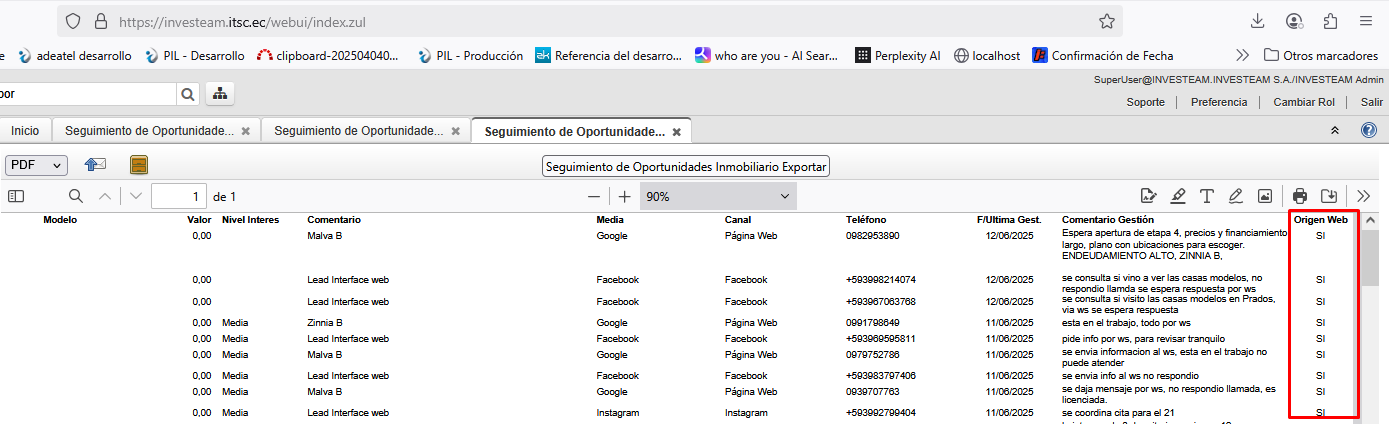Switch to the Inicio tab
1389x424 pixels.
[25, 131]
